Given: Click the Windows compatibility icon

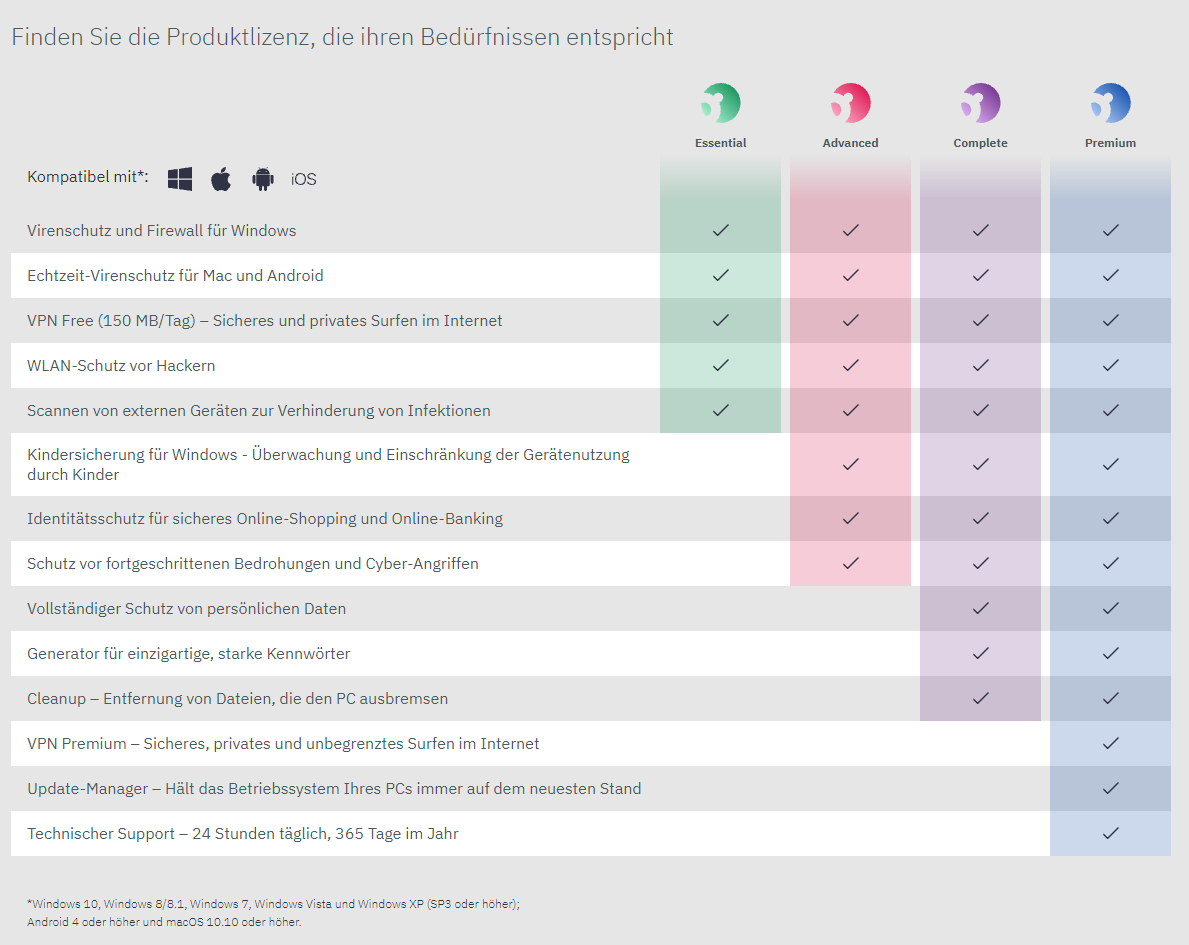Looking at the screenshot, I should tap(180, 179).
